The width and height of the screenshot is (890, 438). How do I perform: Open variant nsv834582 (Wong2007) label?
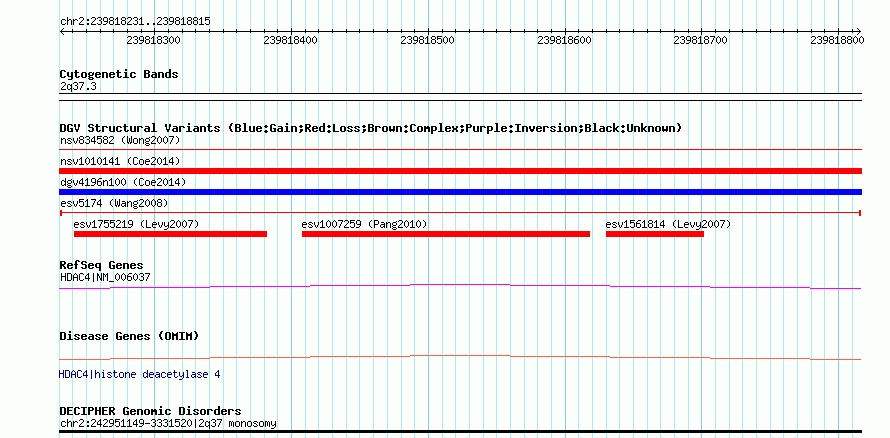120,140
